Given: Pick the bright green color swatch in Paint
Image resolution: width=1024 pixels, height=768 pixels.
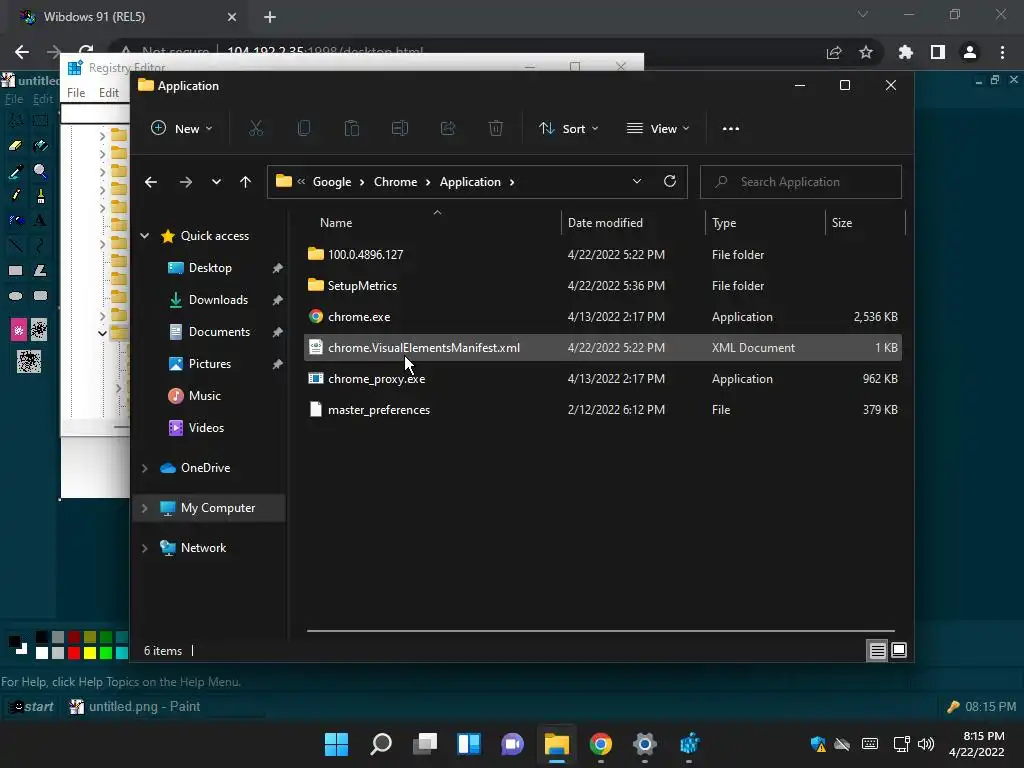Looking at the screenshot, I should (105, 652).
